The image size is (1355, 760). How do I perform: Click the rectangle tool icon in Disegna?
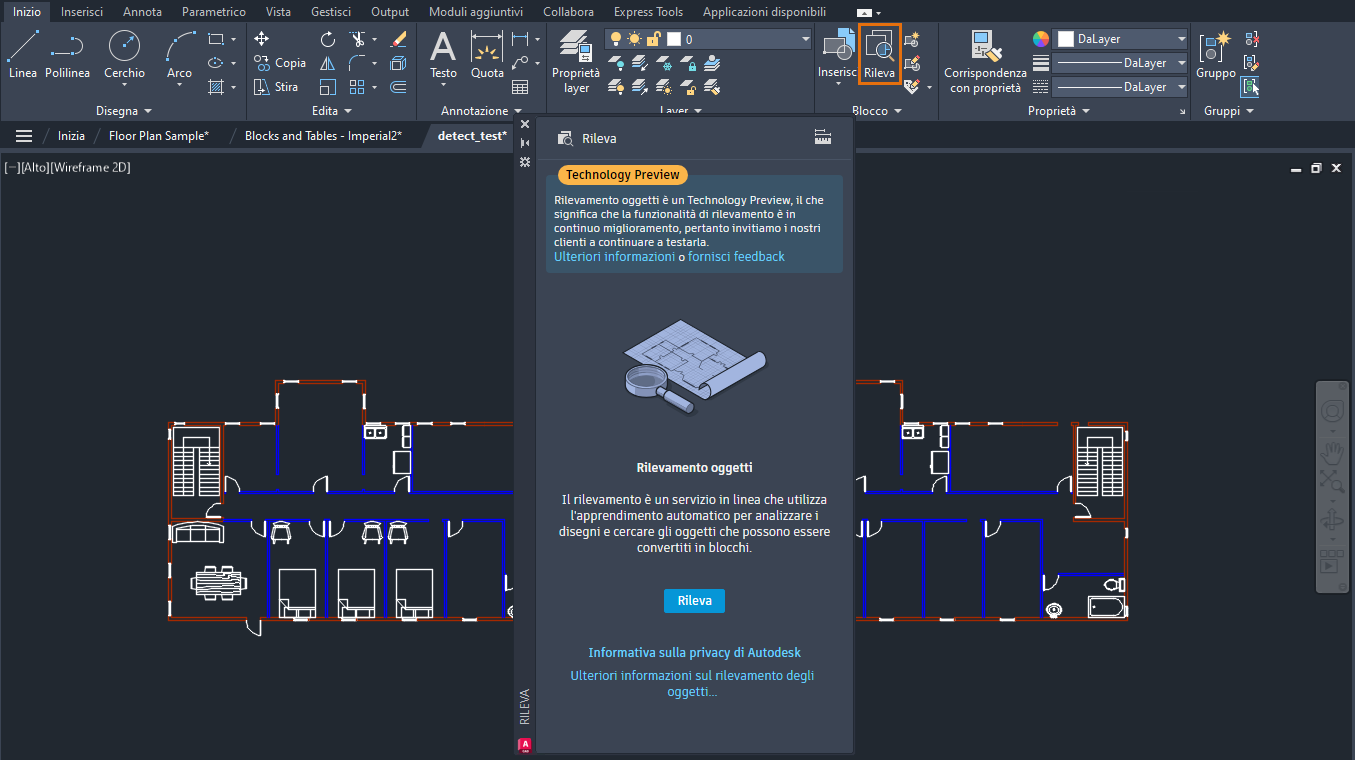click(x=216, y=39)
